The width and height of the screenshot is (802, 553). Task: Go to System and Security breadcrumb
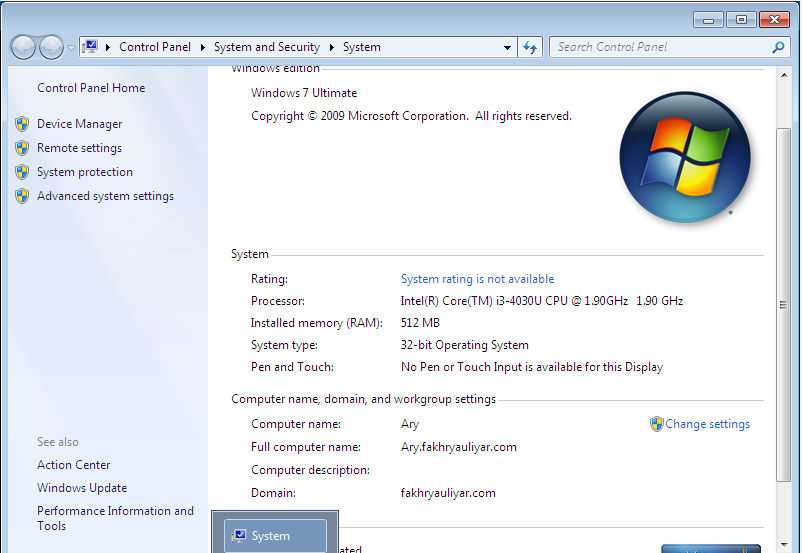point(266,47)
